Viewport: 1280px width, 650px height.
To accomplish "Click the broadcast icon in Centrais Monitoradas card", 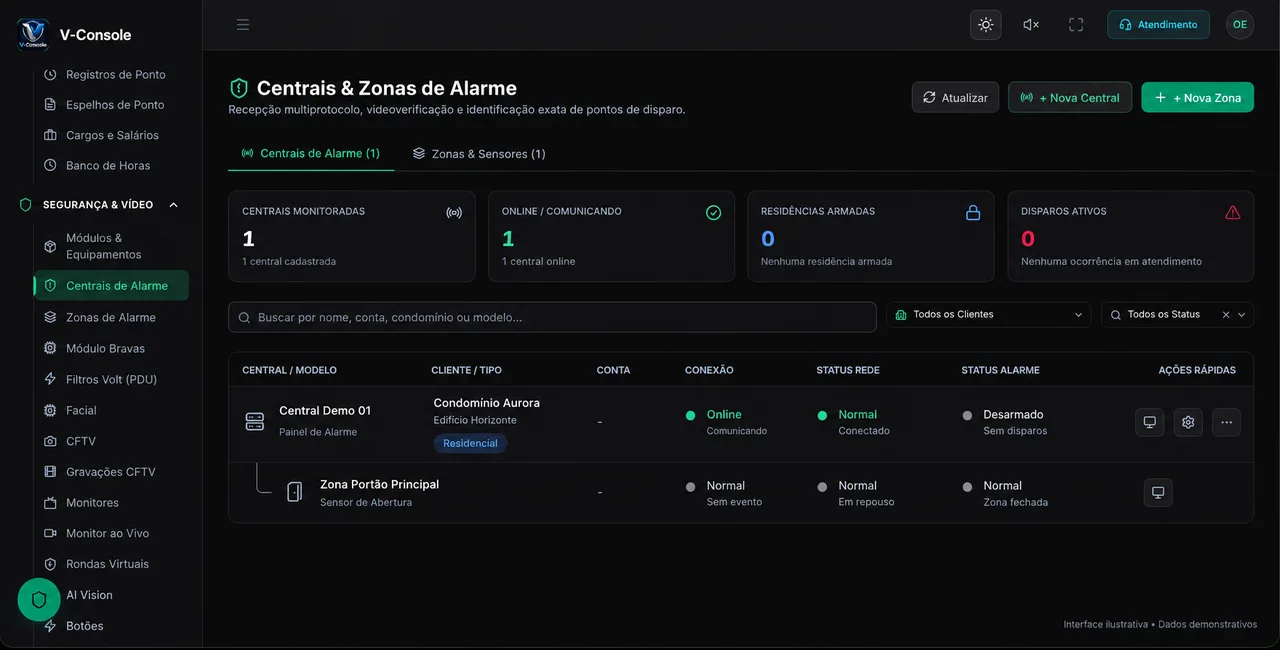I will pyautogui.click(x=454, y=213).
